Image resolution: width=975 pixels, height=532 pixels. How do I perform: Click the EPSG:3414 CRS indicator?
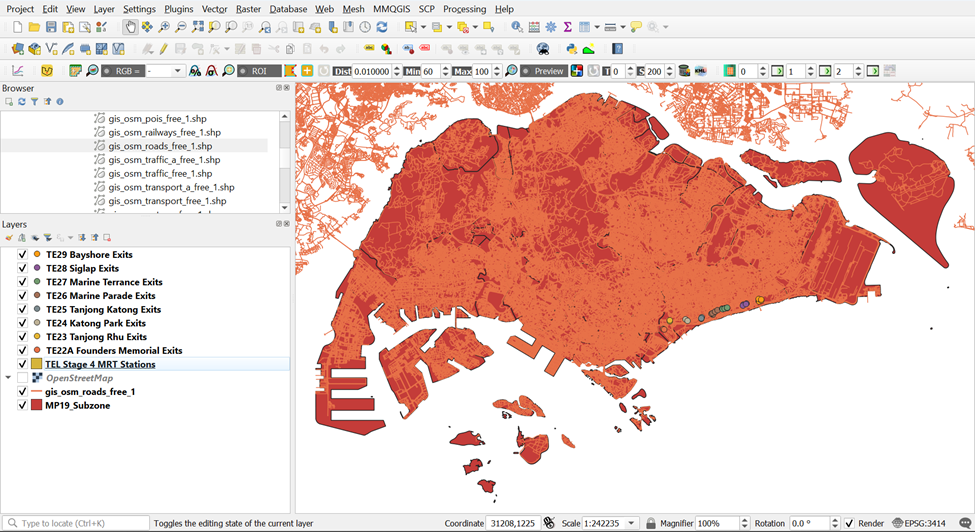tap(918, 523)
